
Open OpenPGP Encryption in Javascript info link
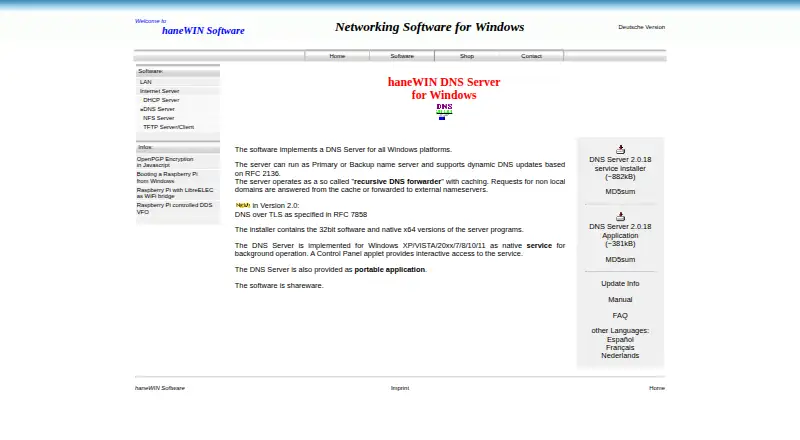point(165,162)
